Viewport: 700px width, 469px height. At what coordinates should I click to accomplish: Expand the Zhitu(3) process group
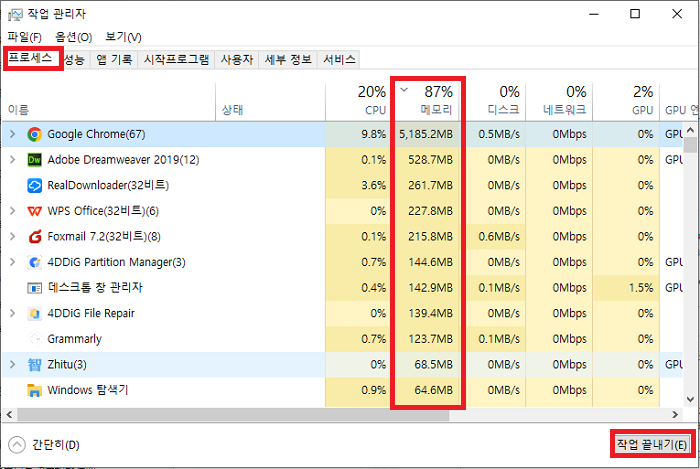tap(12, 365)
